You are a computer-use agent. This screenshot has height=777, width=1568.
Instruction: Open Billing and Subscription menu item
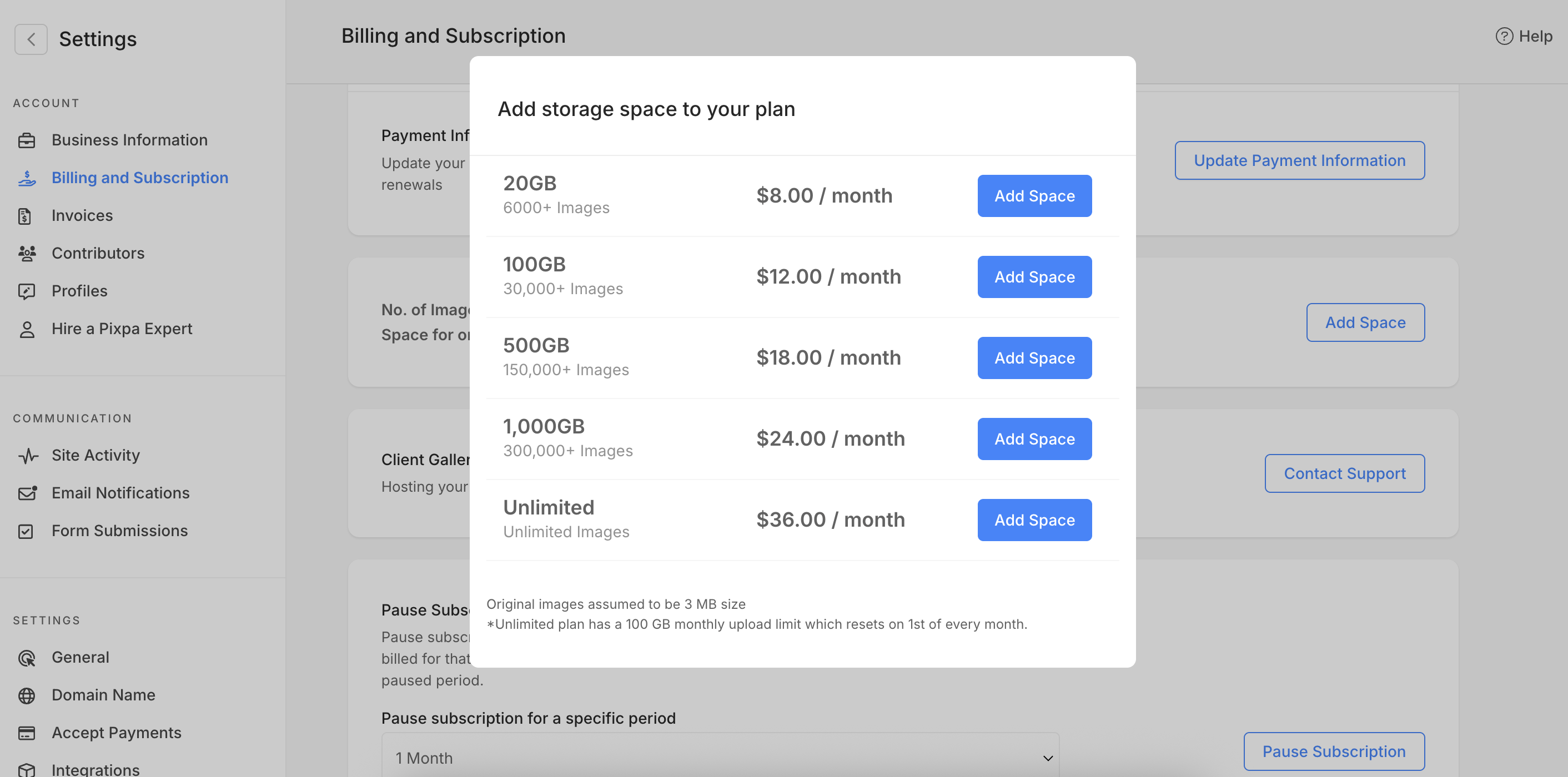139,178
